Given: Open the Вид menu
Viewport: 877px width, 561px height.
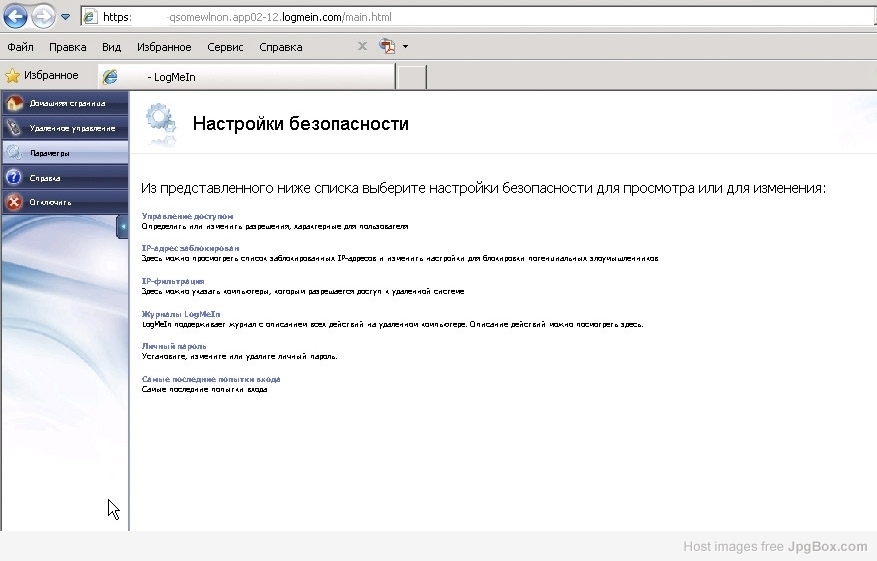Looking at the screenshot, I should pos(111,47).
